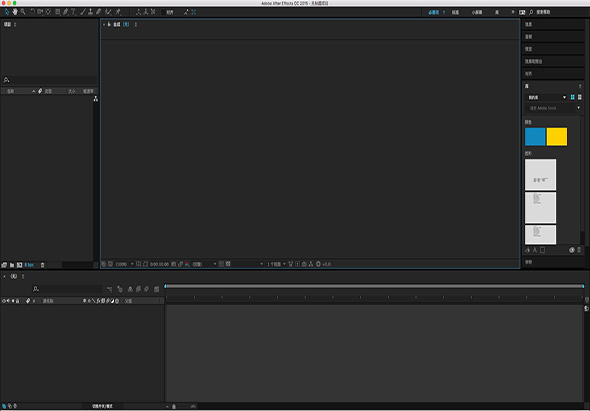The height and width of the screenshot is (411, 590).
Task: Choose the View Axis mode icon
Action: (x=153, y=12)
